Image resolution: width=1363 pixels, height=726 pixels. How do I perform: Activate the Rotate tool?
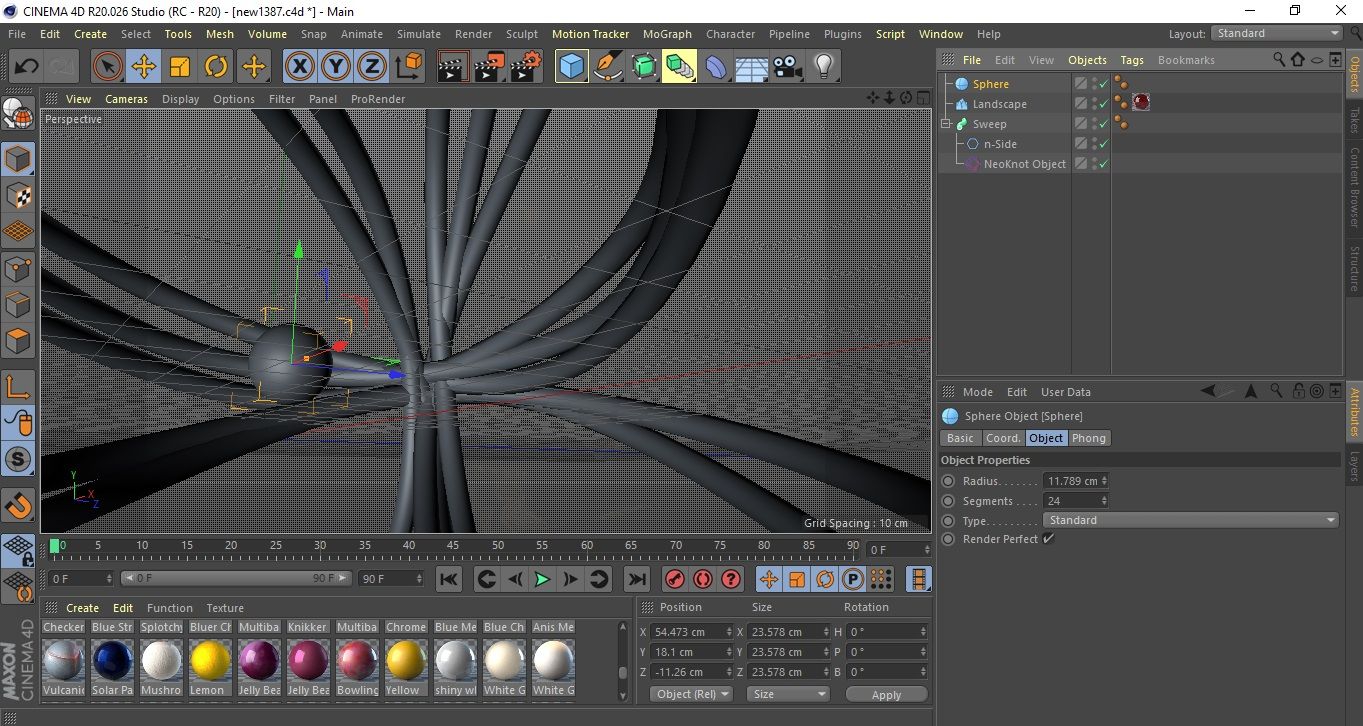tap(216, 67)
